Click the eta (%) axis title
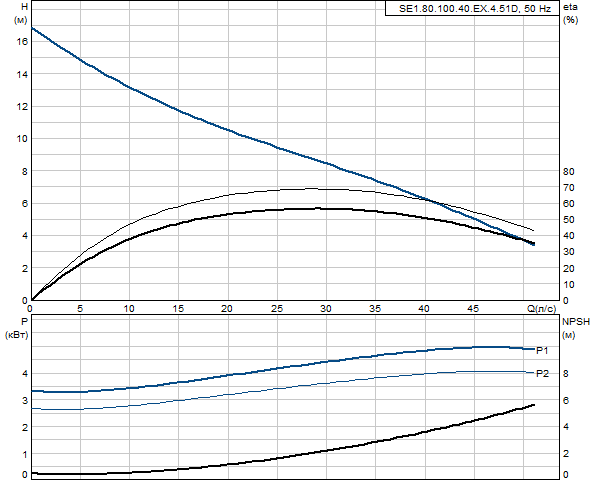 (x=570, y=14)
